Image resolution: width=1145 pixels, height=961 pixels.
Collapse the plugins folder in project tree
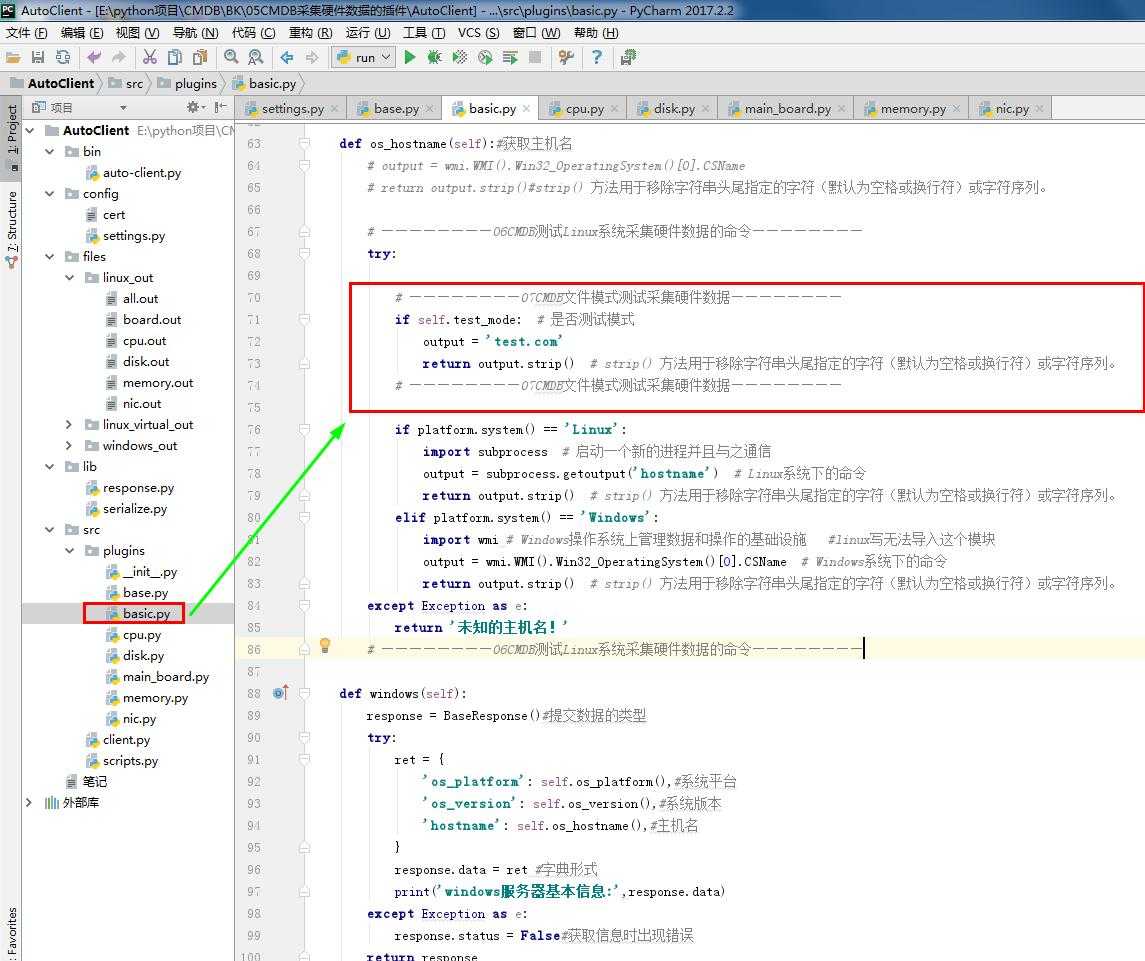click(69, 550)
